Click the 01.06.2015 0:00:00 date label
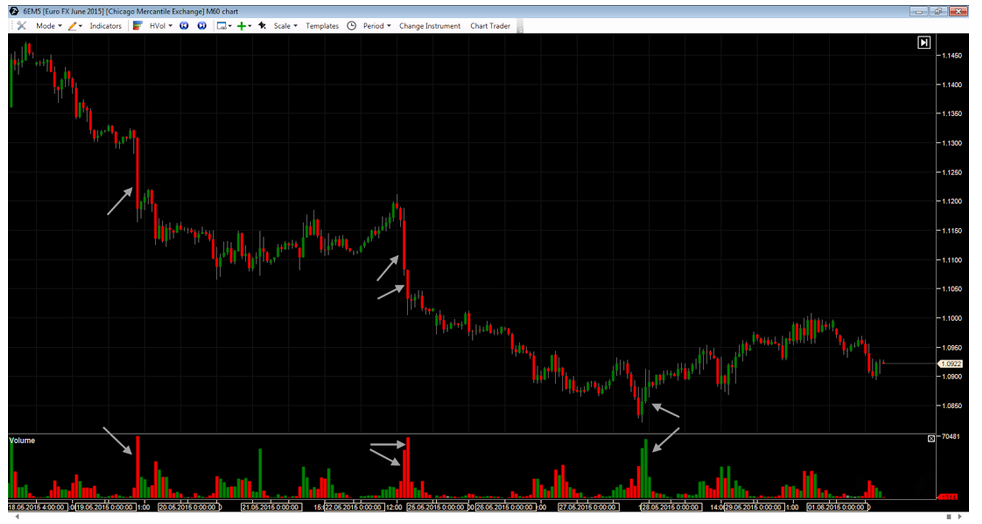The width and height of the screenshot is (982, 524). click(837, 507)
